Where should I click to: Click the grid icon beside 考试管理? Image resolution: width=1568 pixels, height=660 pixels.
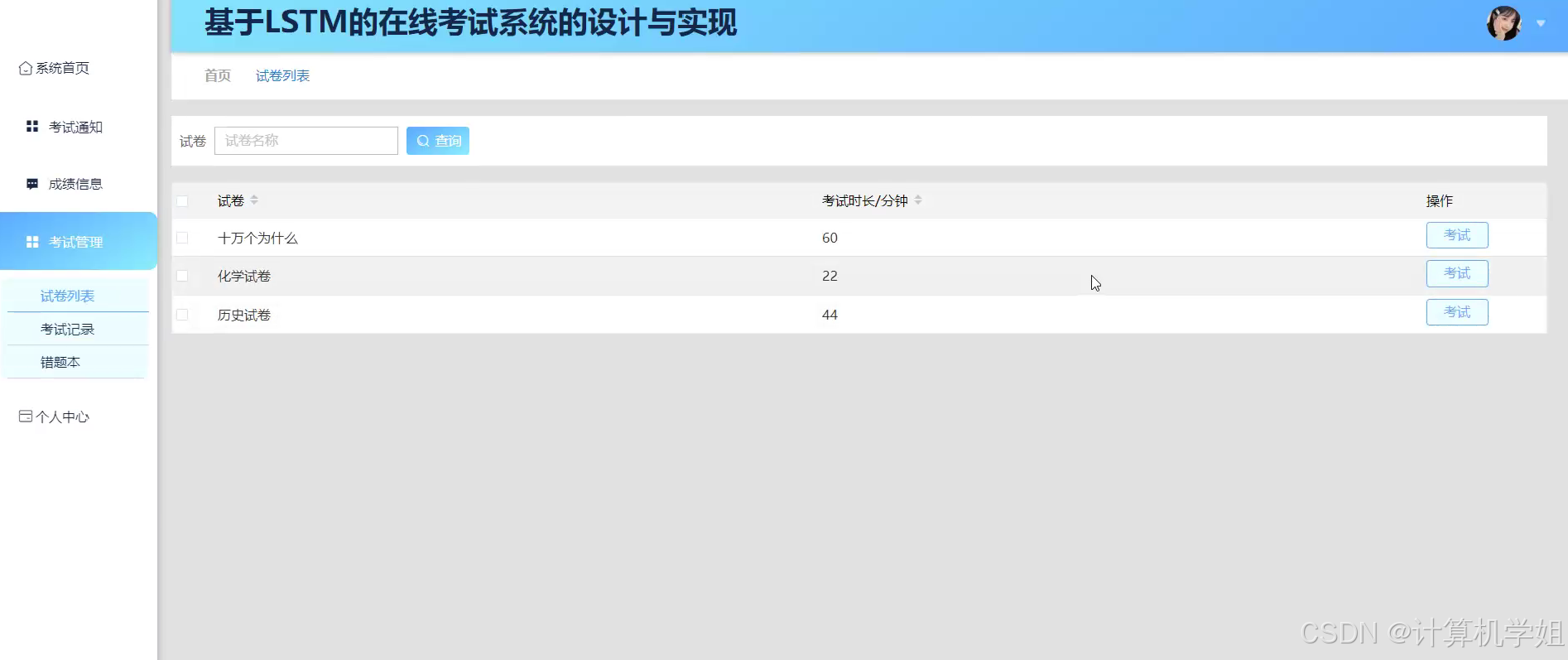32,242
